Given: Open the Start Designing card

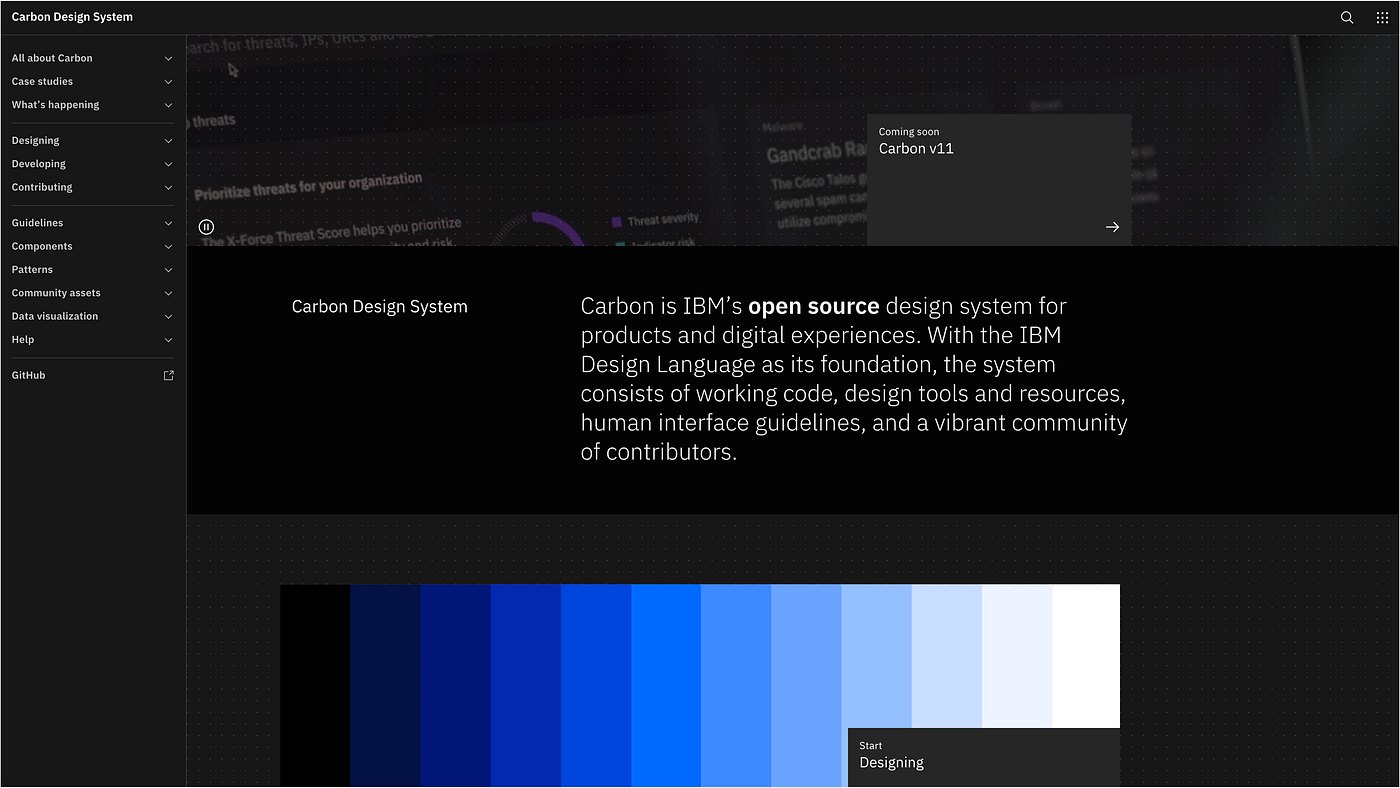Looking at the screenshot, I should click(x=984, y=758).
